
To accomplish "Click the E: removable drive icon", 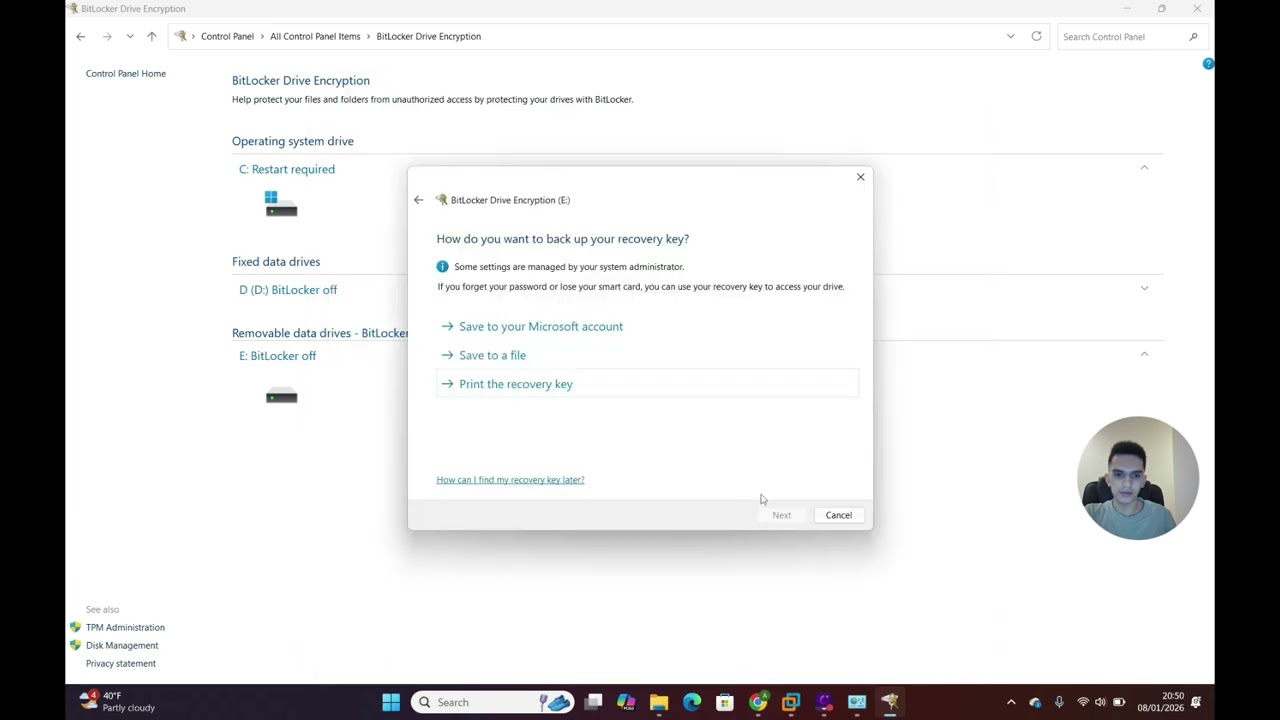I will coord(281,396).
